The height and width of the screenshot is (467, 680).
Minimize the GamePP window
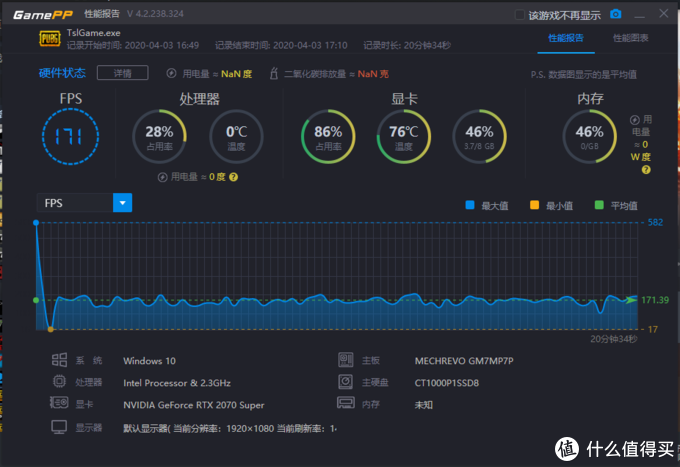click(639, 15)
